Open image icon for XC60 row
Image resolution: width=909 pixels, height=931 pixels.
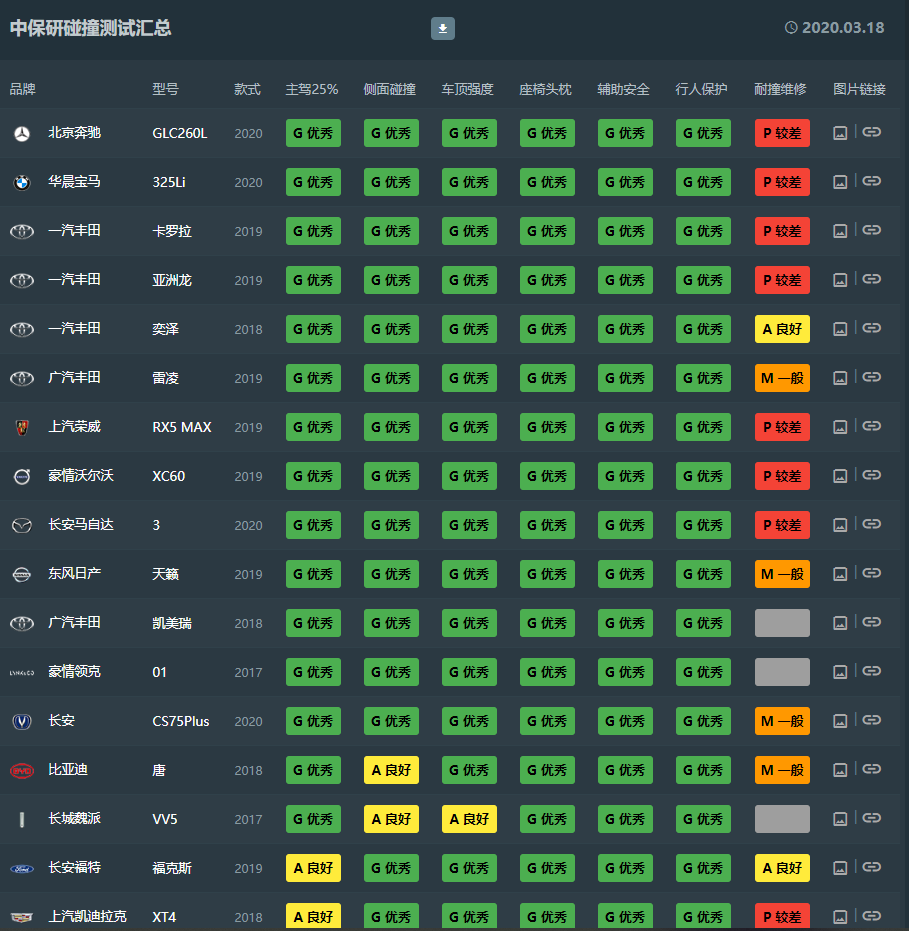tap(840, 476)
